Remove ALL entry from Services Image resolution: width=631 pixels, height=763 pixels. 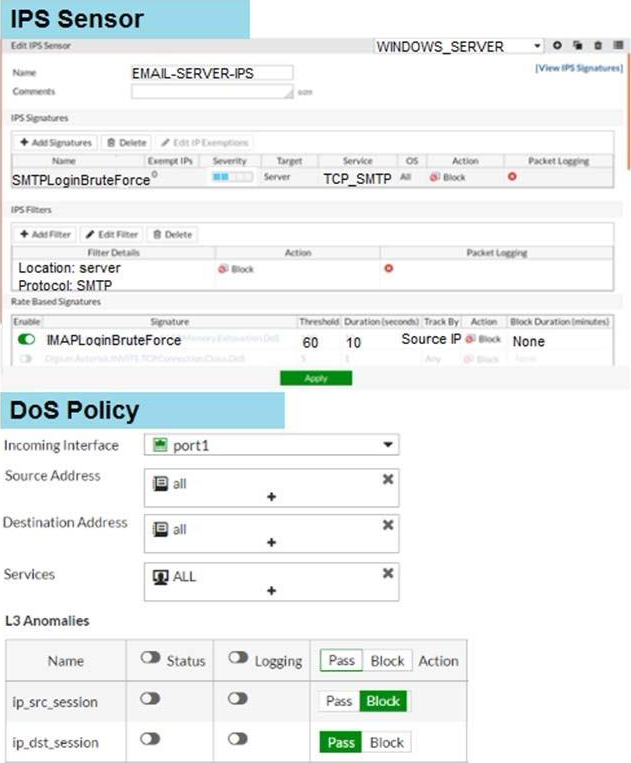(x=388, y=573)
